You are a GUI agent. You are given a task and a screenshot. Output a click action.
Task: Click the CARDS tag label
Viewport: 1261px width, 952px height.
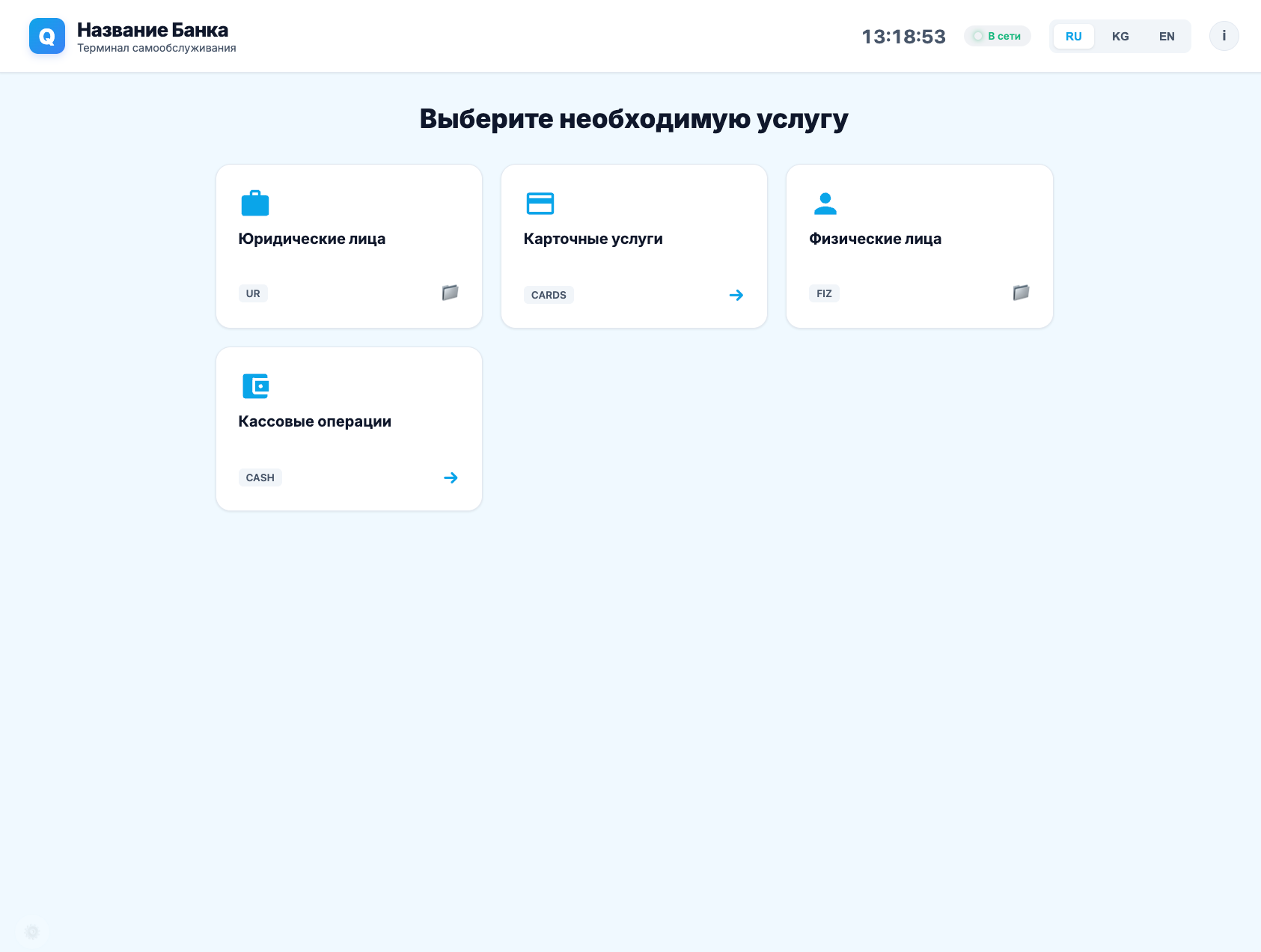click(x=549, y=295)
